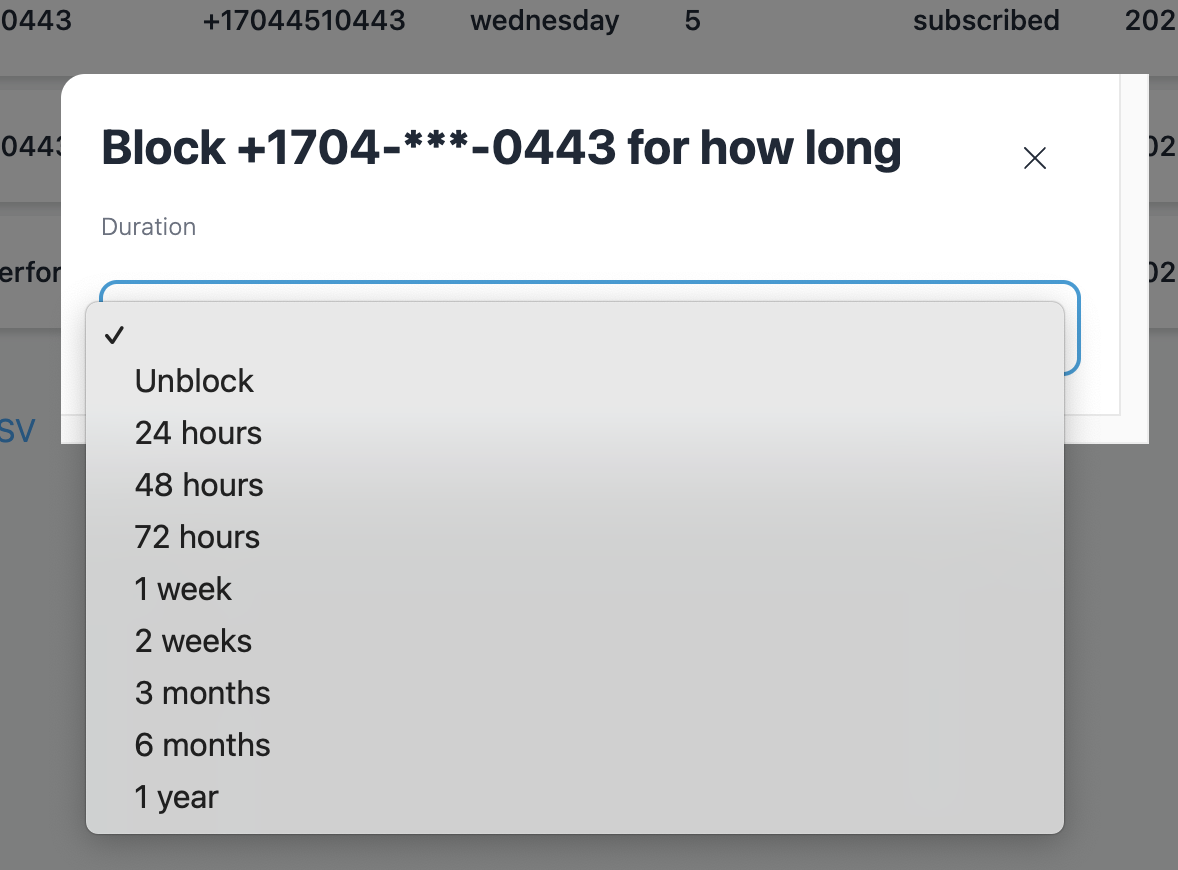Image resolution: width=1178 pixels, height=870 pixels.
Task: Select the blank checked option
Action: click(300, 335)
